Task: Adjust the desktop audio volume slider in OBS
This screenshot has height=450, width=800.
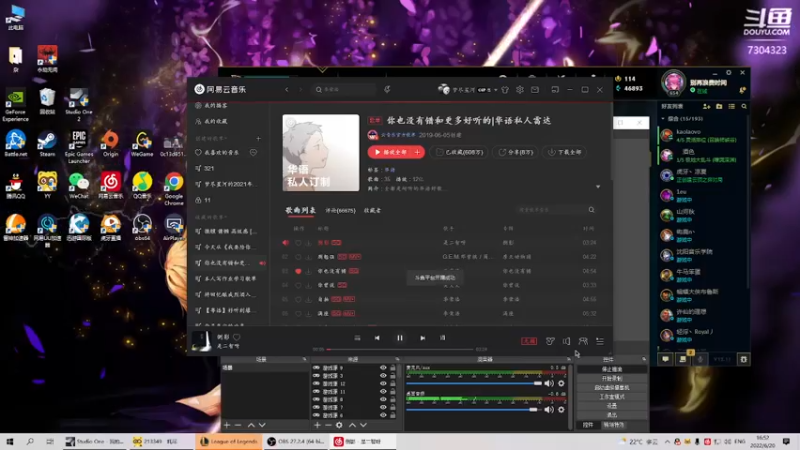Action: 474,409
